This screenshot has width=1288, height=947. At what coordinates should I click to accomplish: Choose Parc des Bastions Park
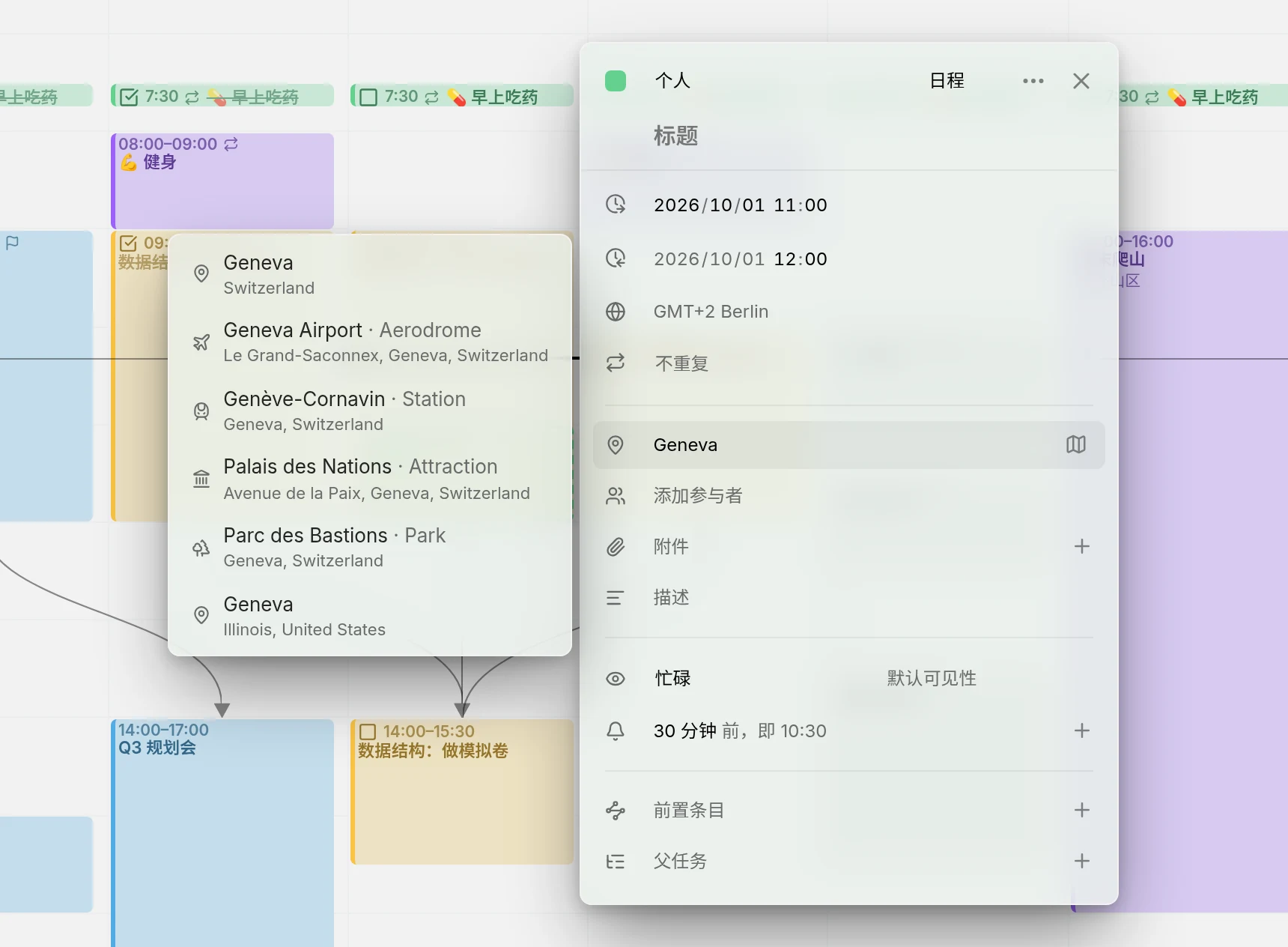coord(370,547)
